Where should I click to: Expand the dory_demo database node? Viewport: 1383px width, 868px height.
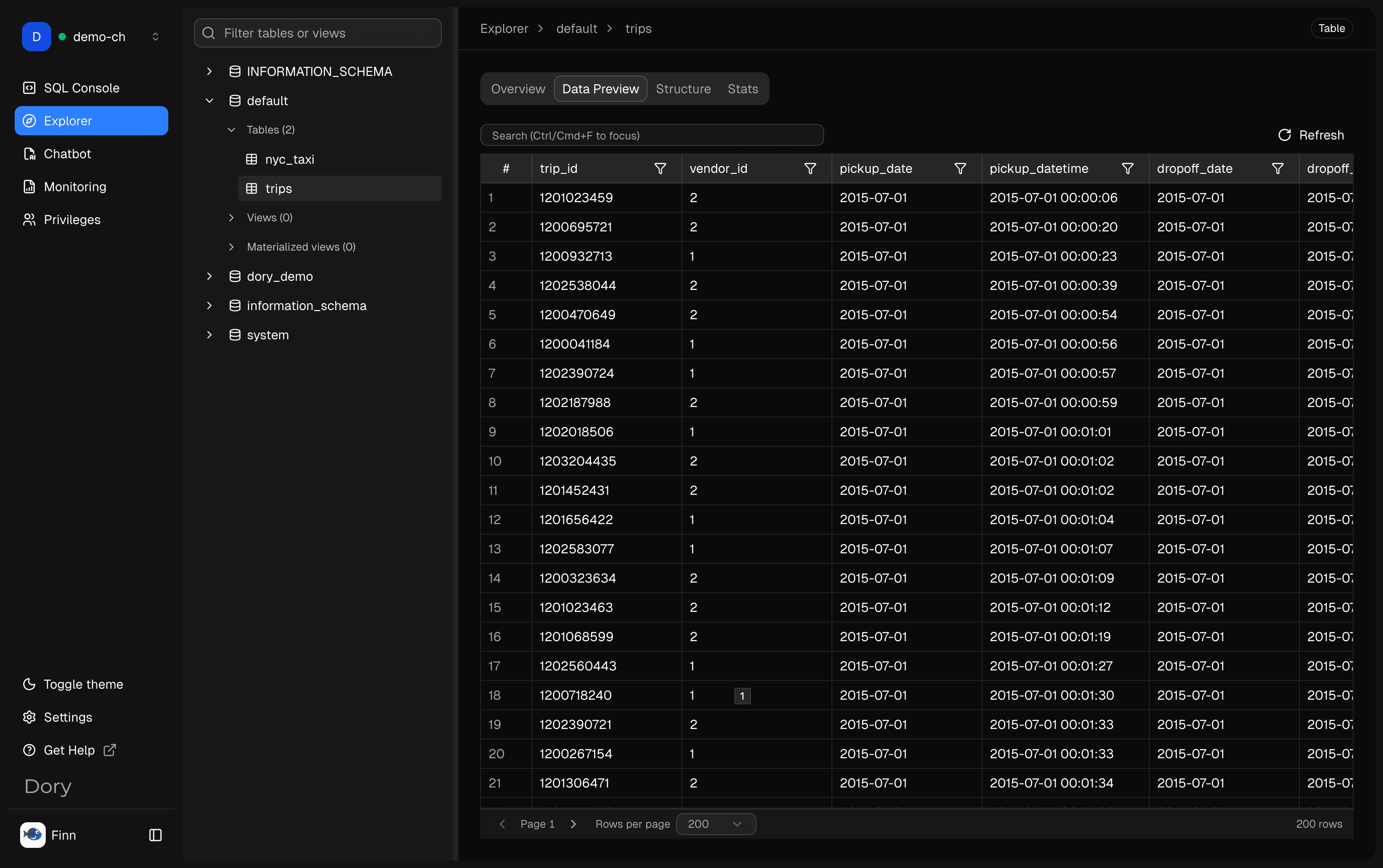tap(209, 276)
